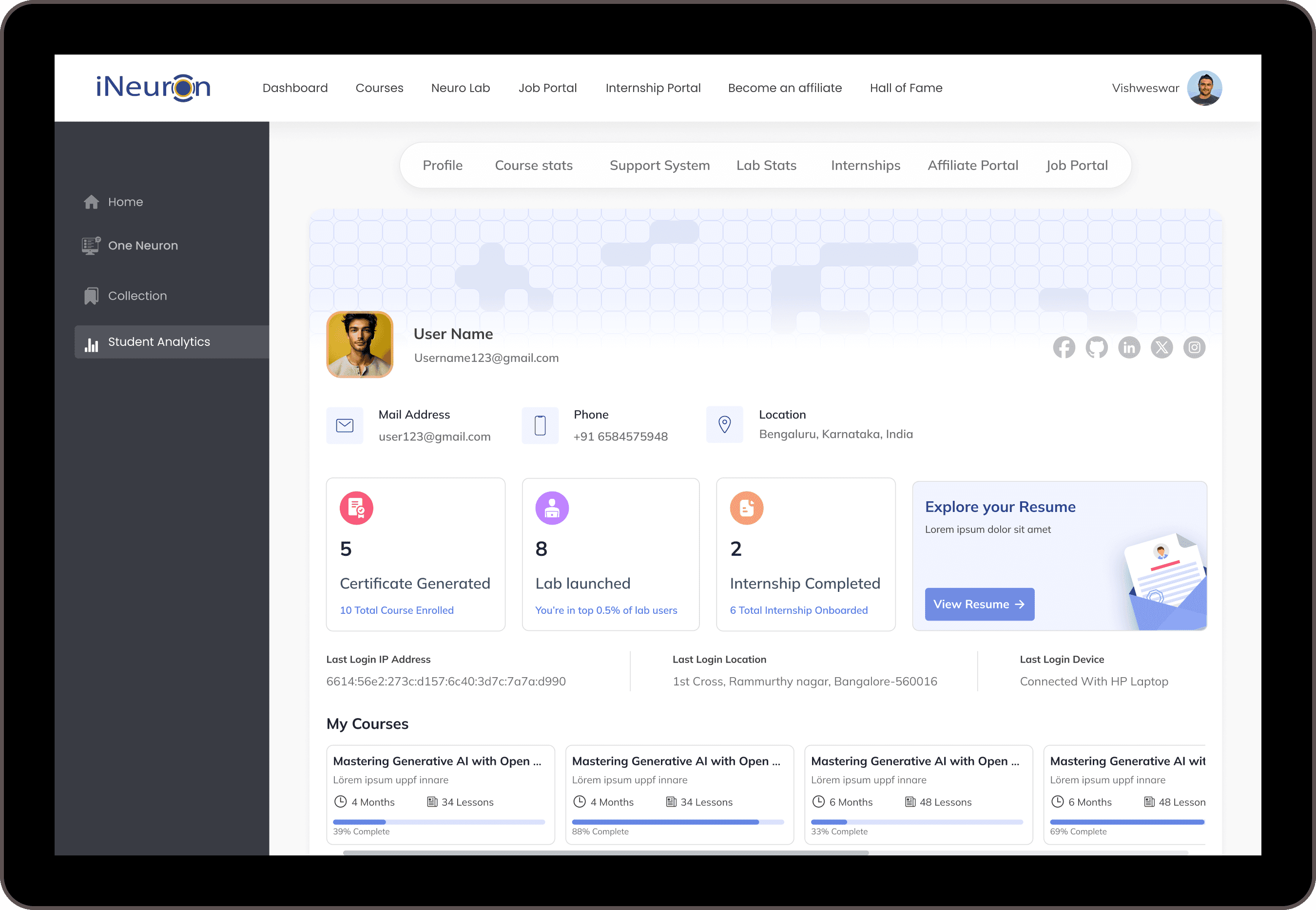This screenshot has height=910, width=1316.
Task: Open Job Portal in top navigation bar
Action: pos(548,88)
